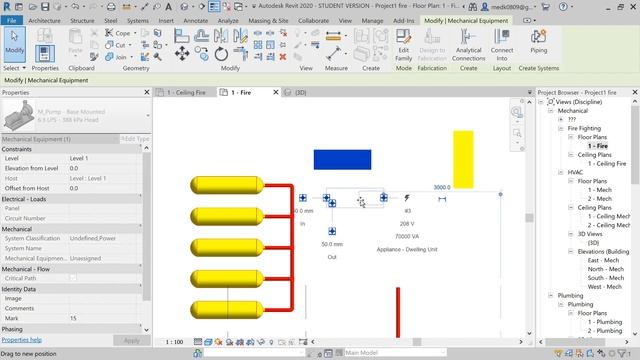Screen dimensions: 640x360
Task: Click the binoculars search icon in title bar
Action: click(x=473, y=7)
